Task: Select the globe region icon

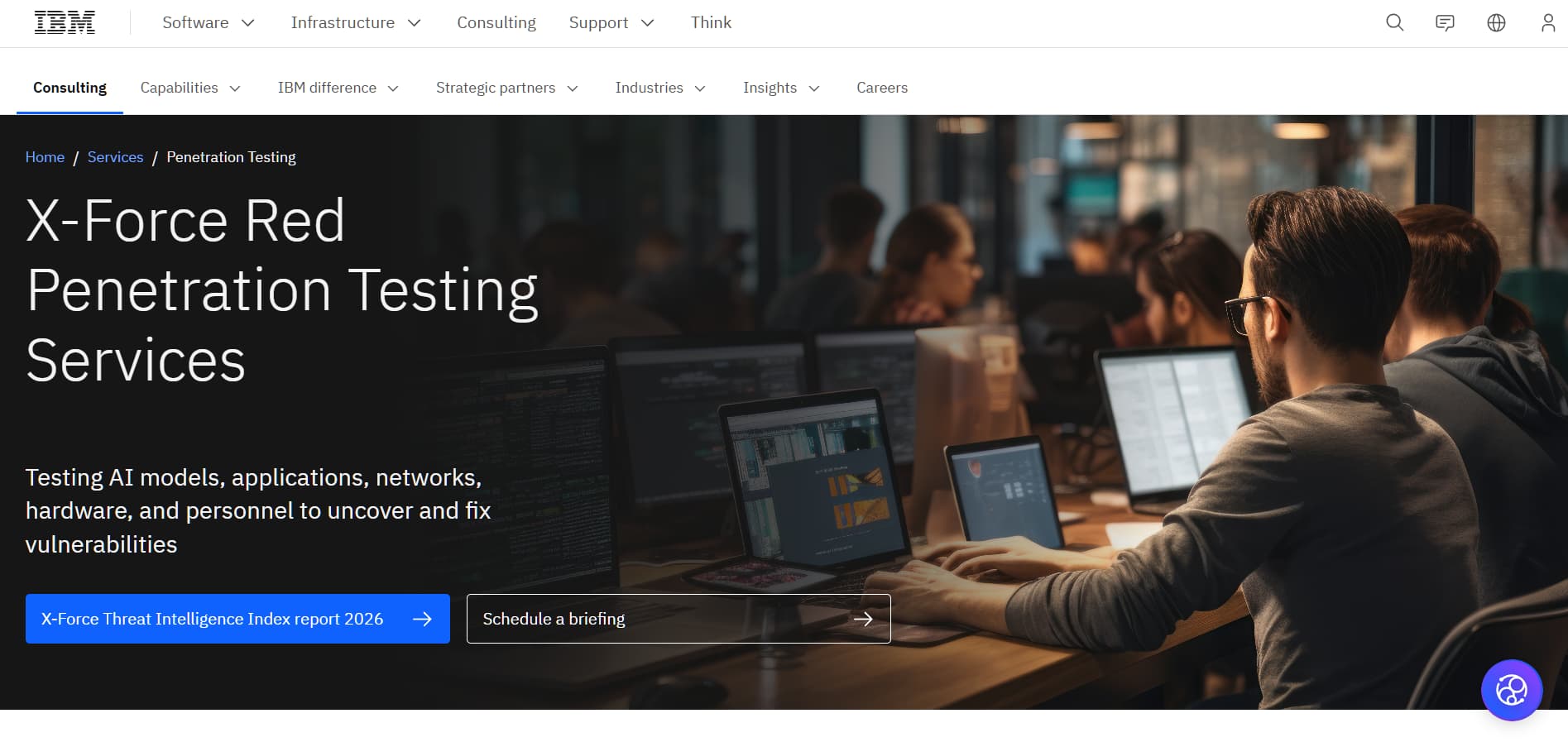Action: click(x=1496, y=22)
